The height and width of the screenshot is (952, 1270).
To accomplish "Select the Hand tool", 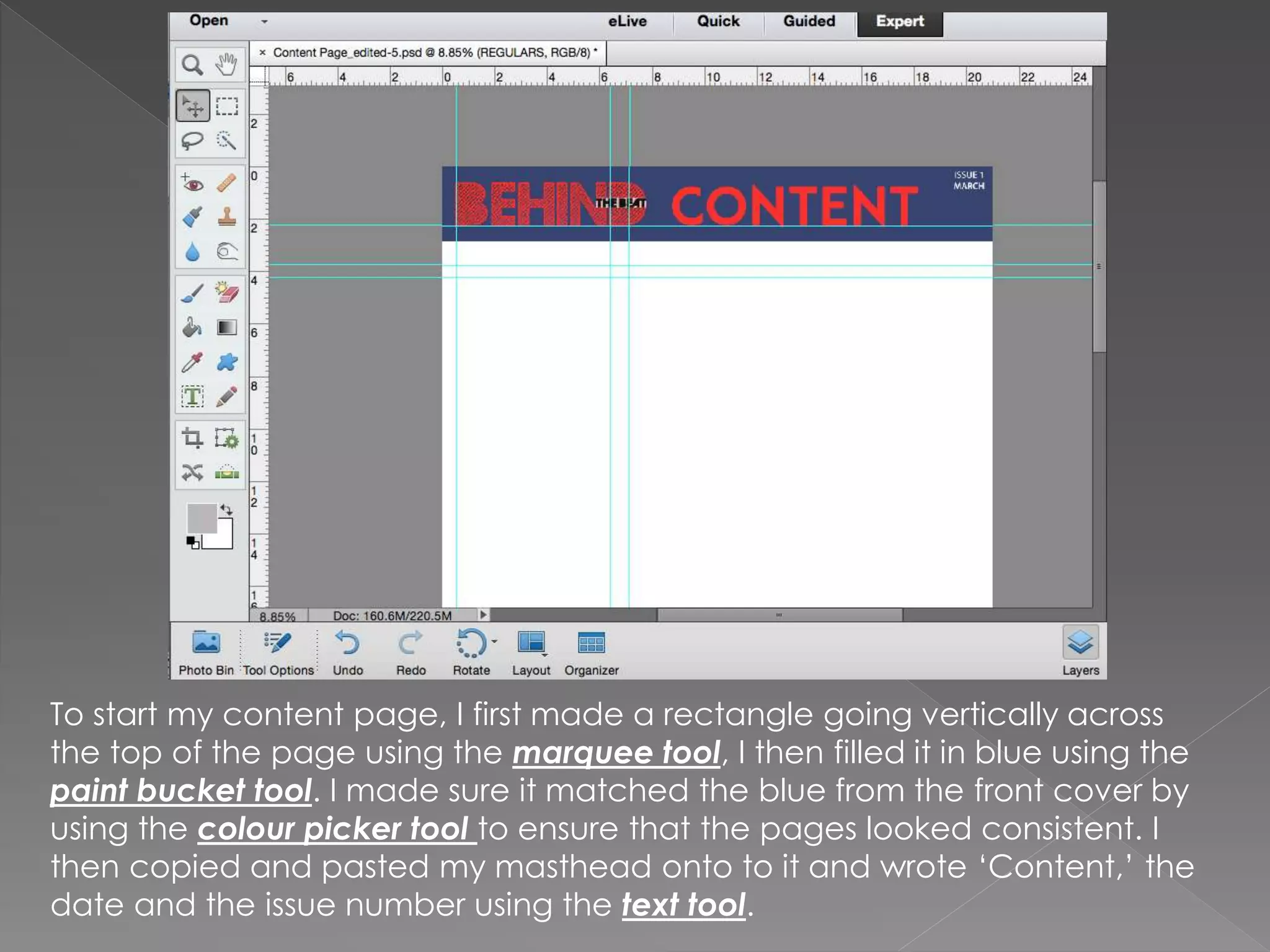I will tap(226, 64).
